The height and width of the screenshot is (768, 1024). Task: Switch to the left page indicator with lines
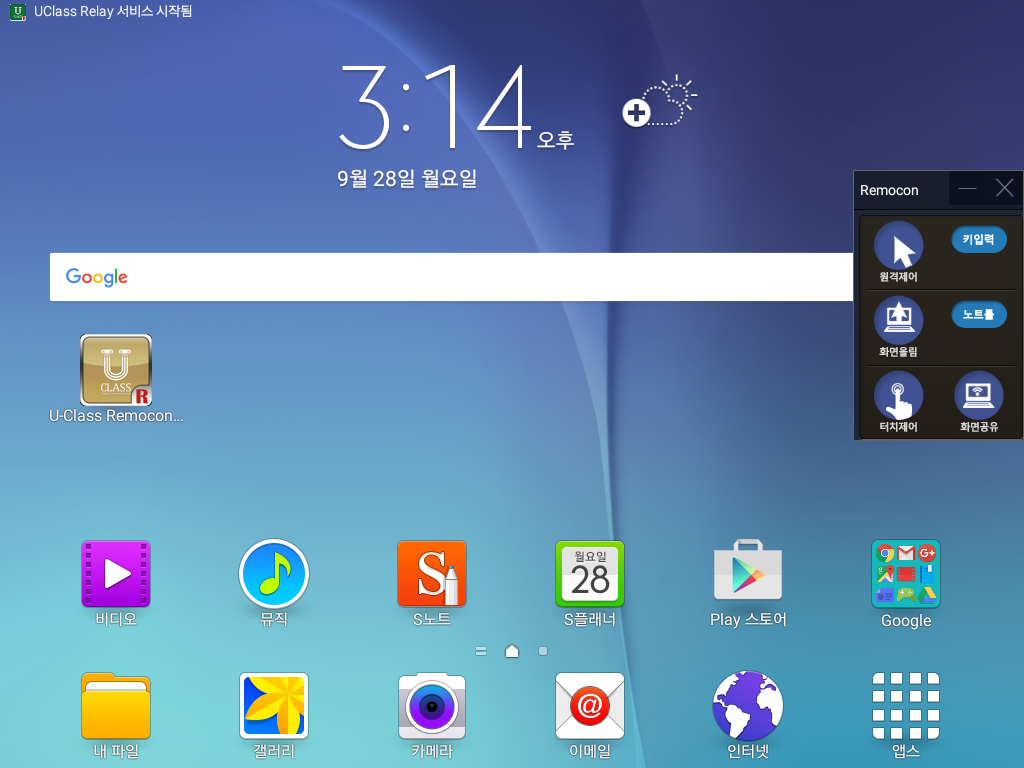pos(481,651)
